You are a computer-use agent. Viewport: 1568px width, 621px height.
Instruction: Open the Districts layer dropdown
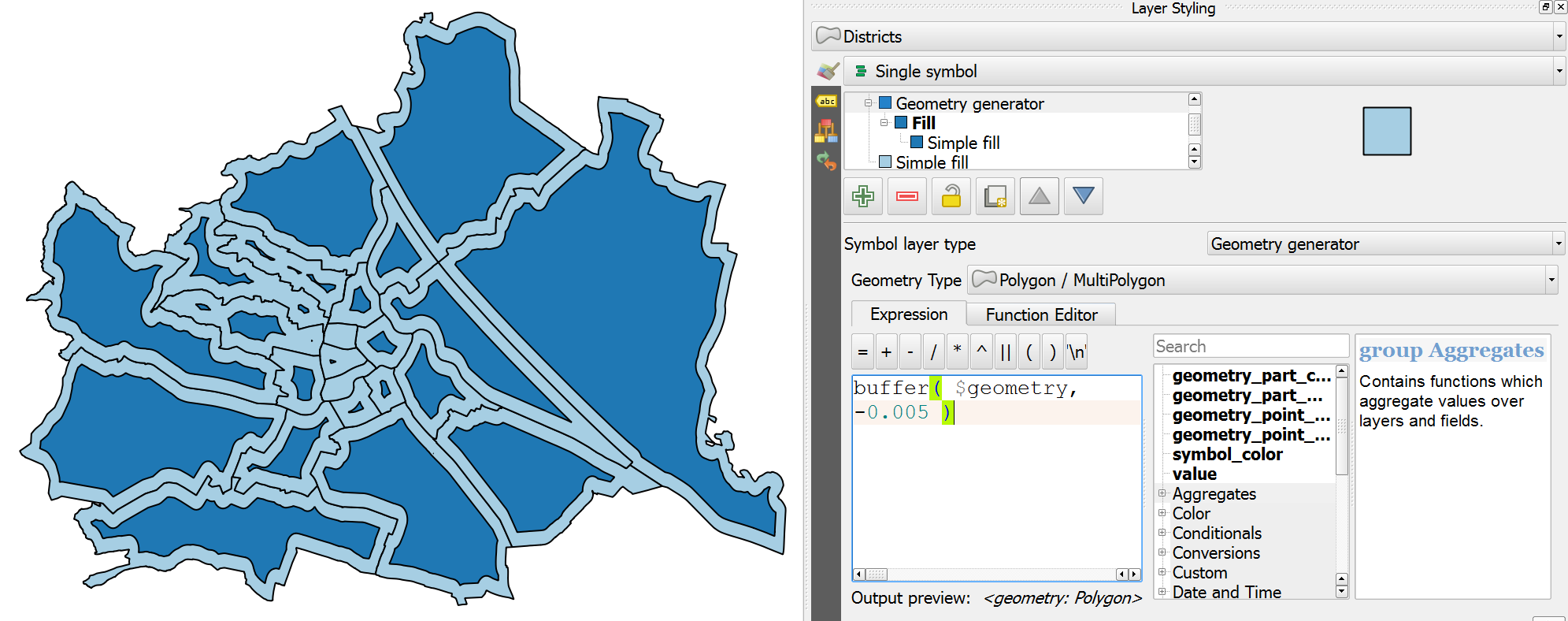pos(1188,36)
